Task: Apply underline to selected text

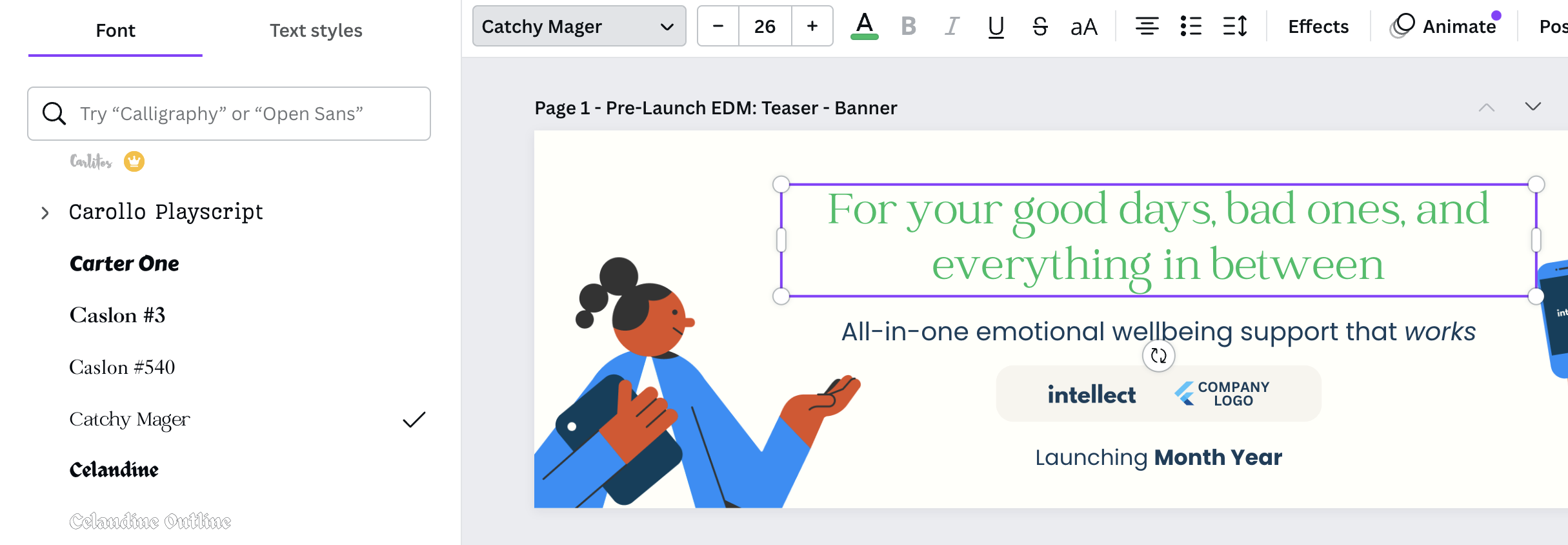Action: click(996, 26)
